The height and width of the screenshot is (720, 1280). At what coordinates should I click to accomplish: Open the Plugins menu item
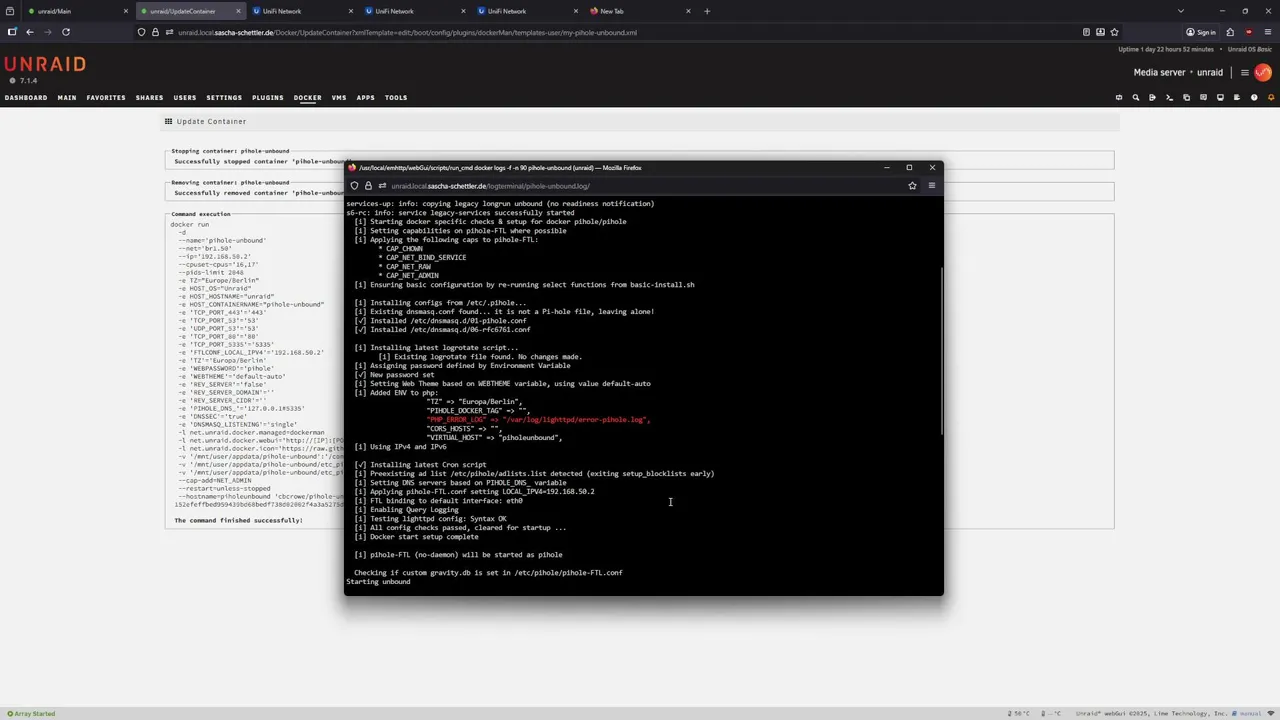point(268,98)
